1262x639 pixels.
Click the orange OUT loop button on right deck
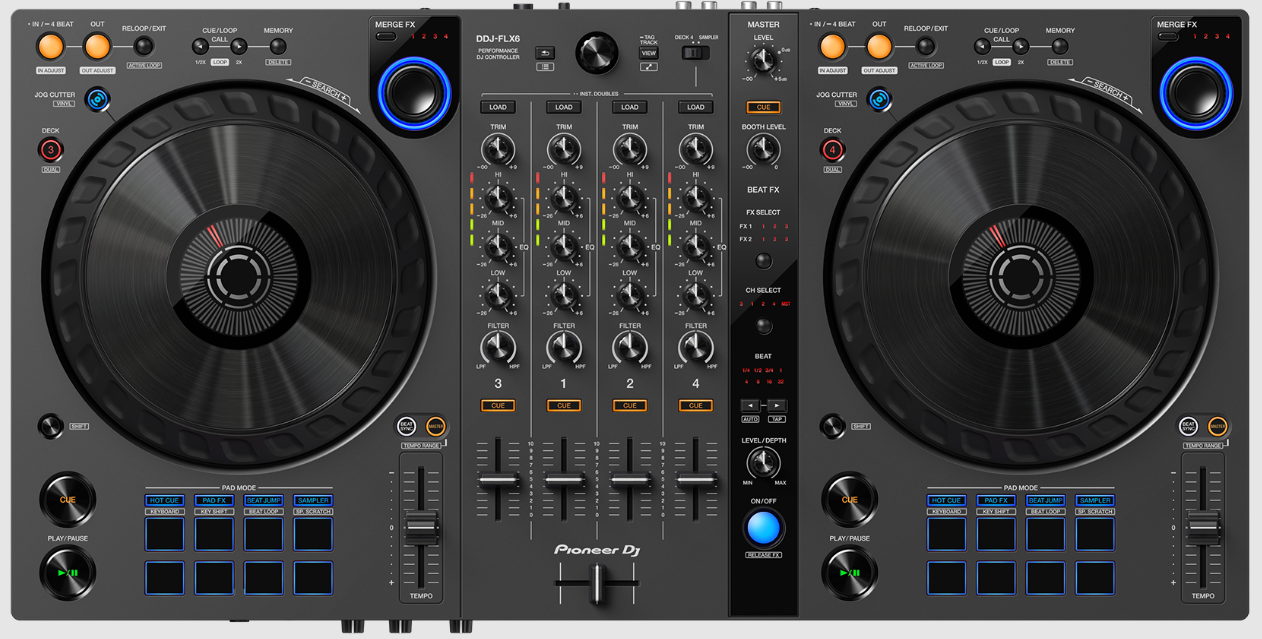tap(879, 46)
